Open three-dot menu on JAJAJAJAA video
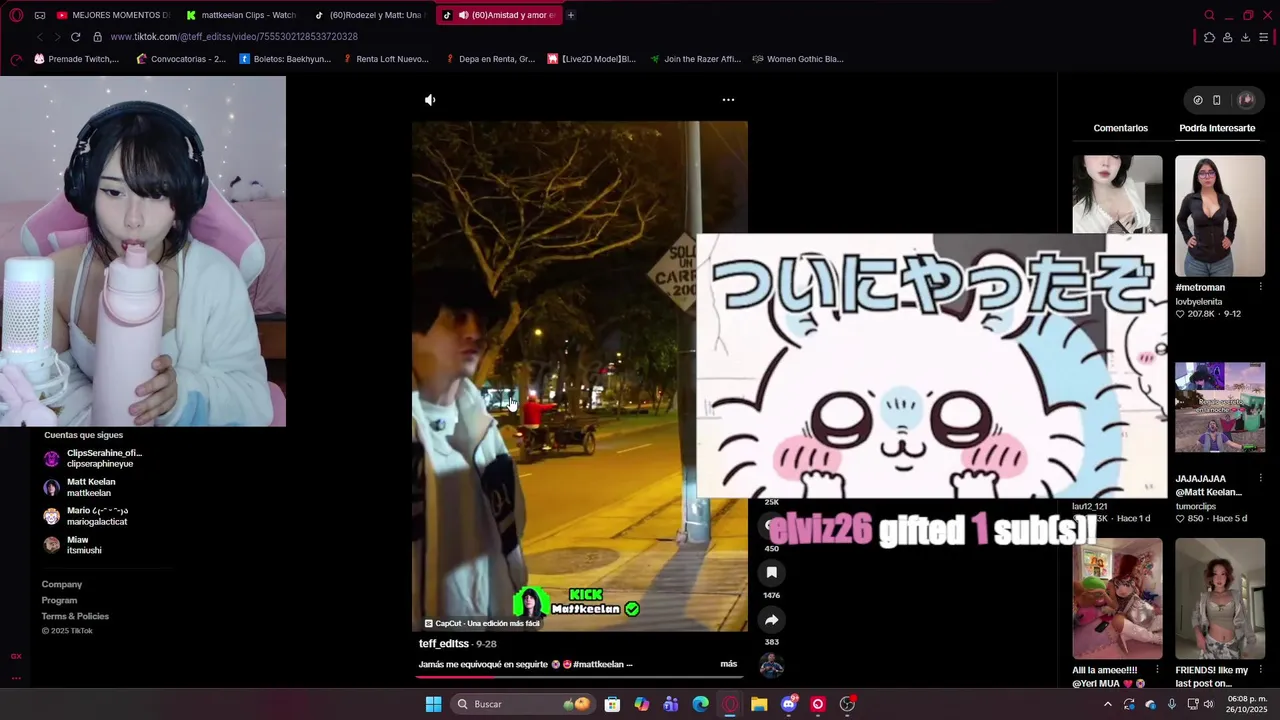 tap(1259, 479)
